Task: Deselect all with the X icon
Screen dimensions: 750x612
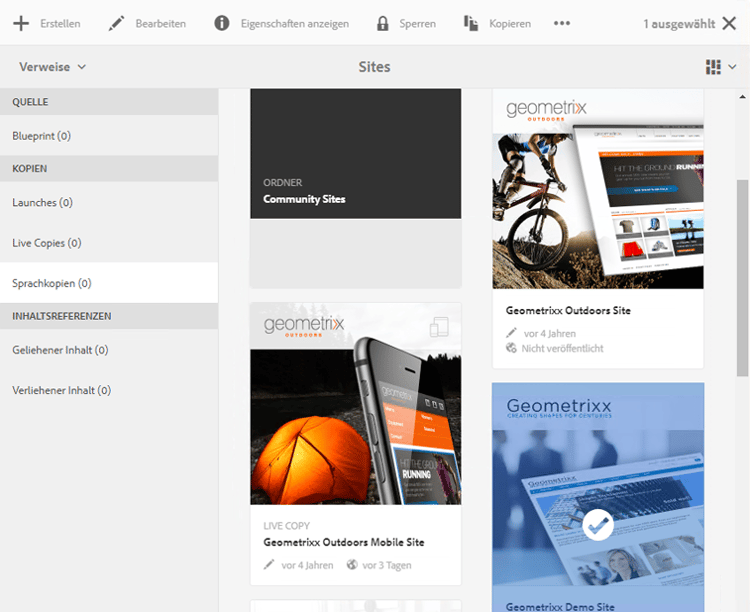Action: click(729, 23)
